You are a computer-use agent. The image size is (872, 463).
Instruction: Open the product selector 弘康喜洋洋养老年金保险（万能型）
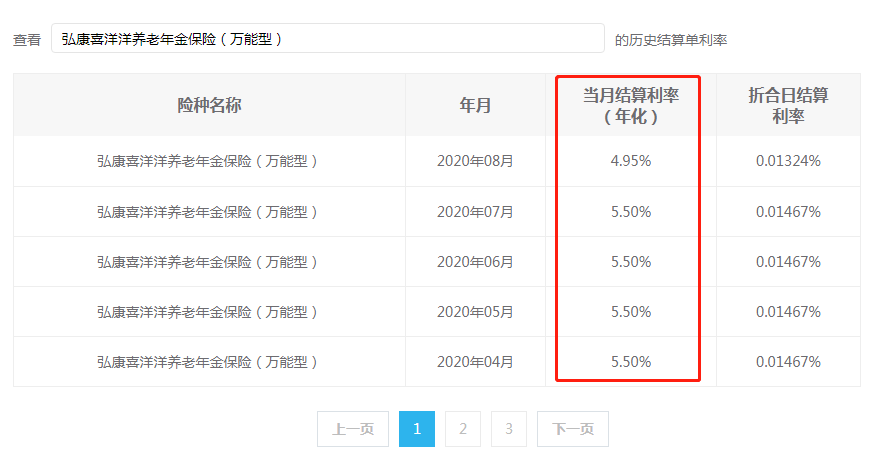coord(328,38)
